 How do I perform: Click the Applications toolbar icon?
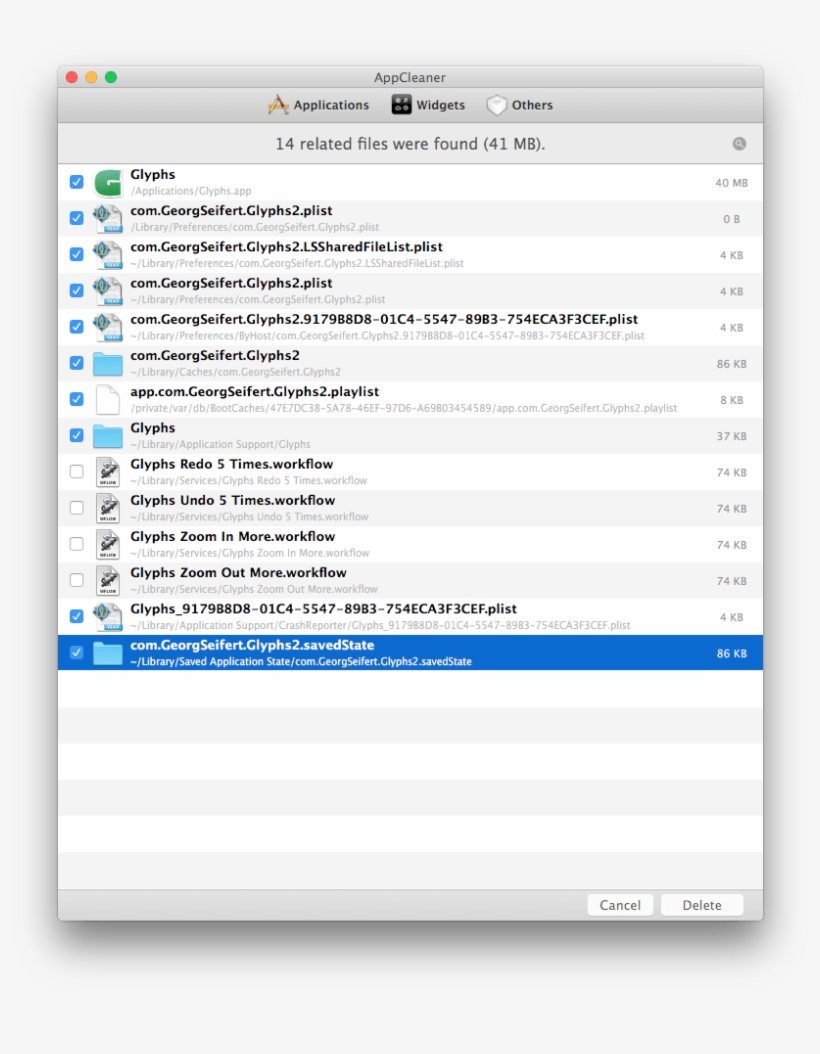[278, 105]
